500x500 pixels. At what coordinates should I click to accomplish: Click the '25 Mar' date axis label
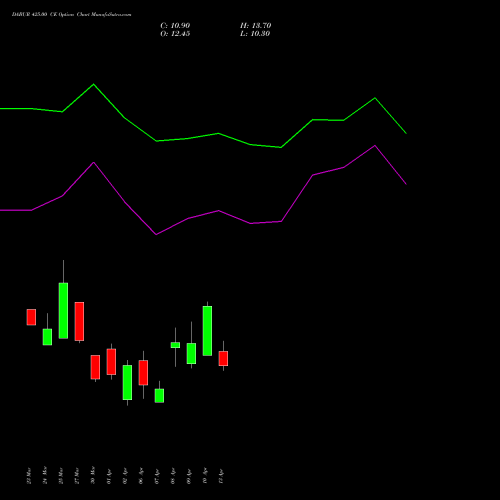(x=61, y=475)
